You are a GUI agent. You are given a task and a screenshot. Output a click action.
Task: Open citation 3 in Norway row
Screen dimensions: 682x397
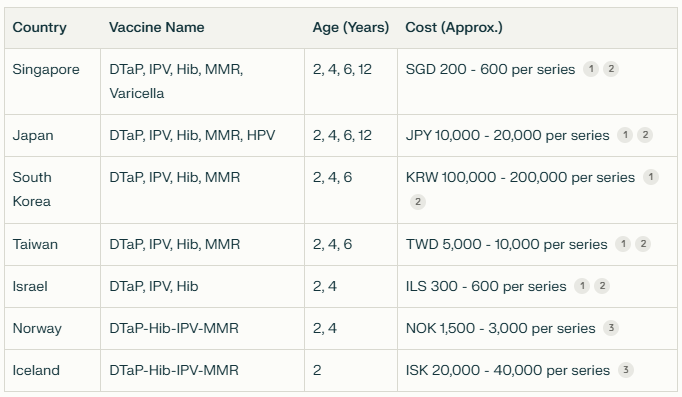click(611, 328)
